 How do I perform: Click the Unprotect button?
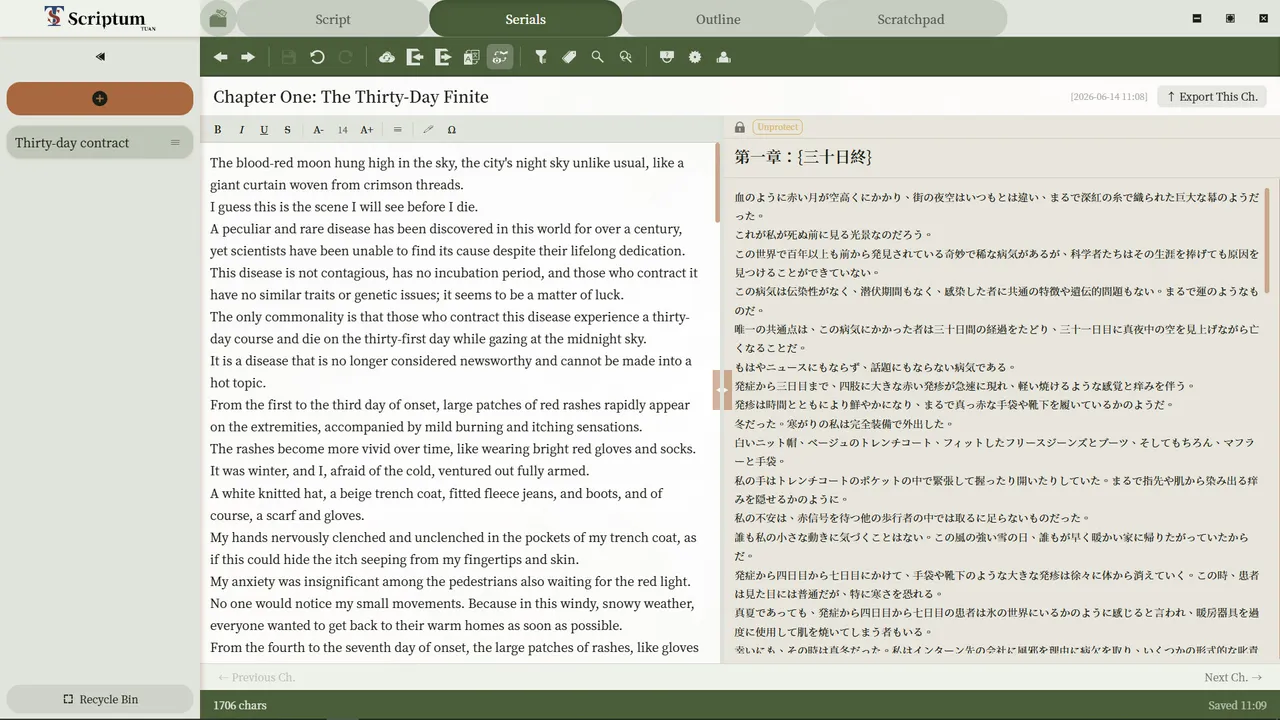[778, 127]
